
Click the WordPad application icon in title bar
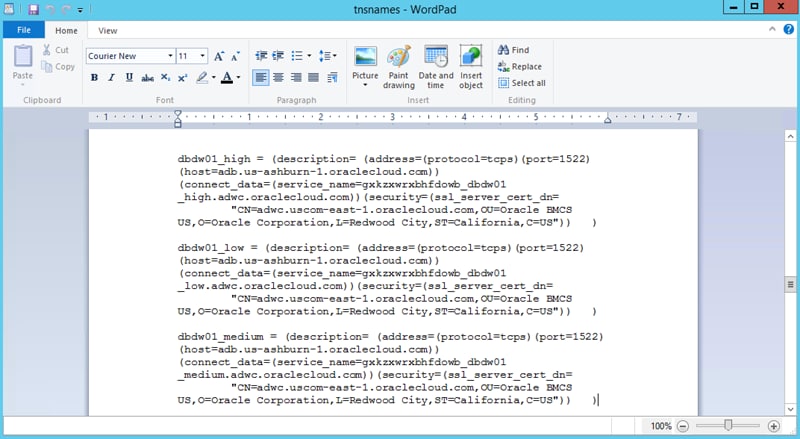(x=9, y=9)
